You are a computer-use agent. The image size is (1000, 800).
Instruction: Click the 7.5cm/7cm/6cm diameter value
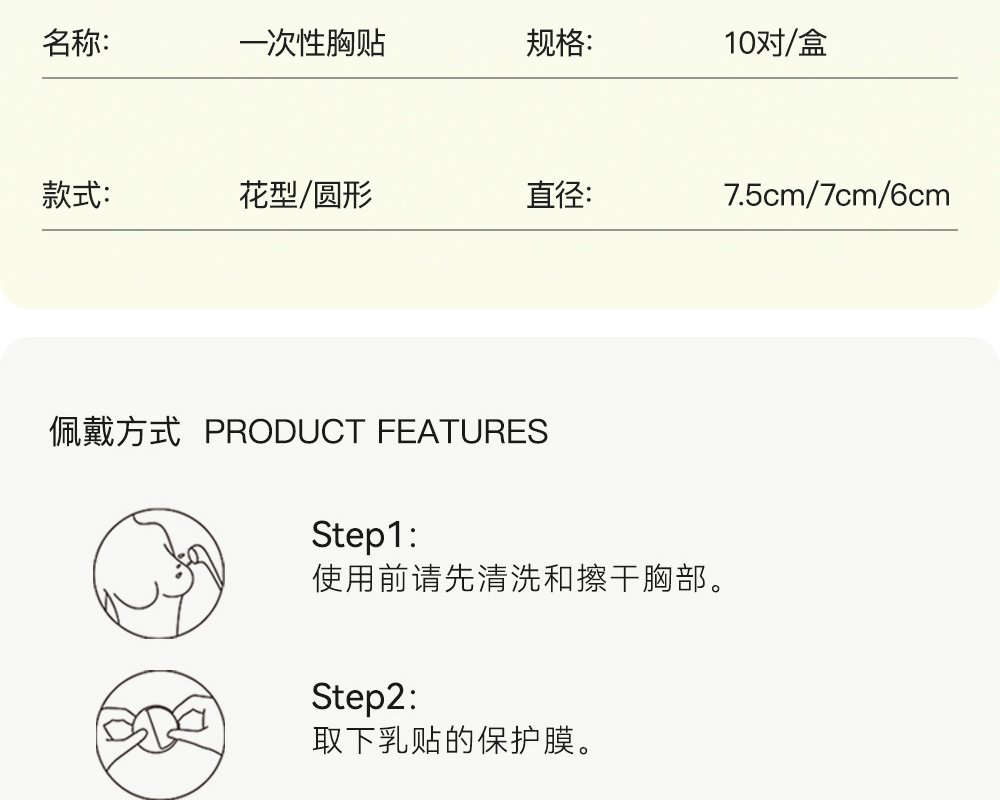pyautogui.click(x=837, y=195)
